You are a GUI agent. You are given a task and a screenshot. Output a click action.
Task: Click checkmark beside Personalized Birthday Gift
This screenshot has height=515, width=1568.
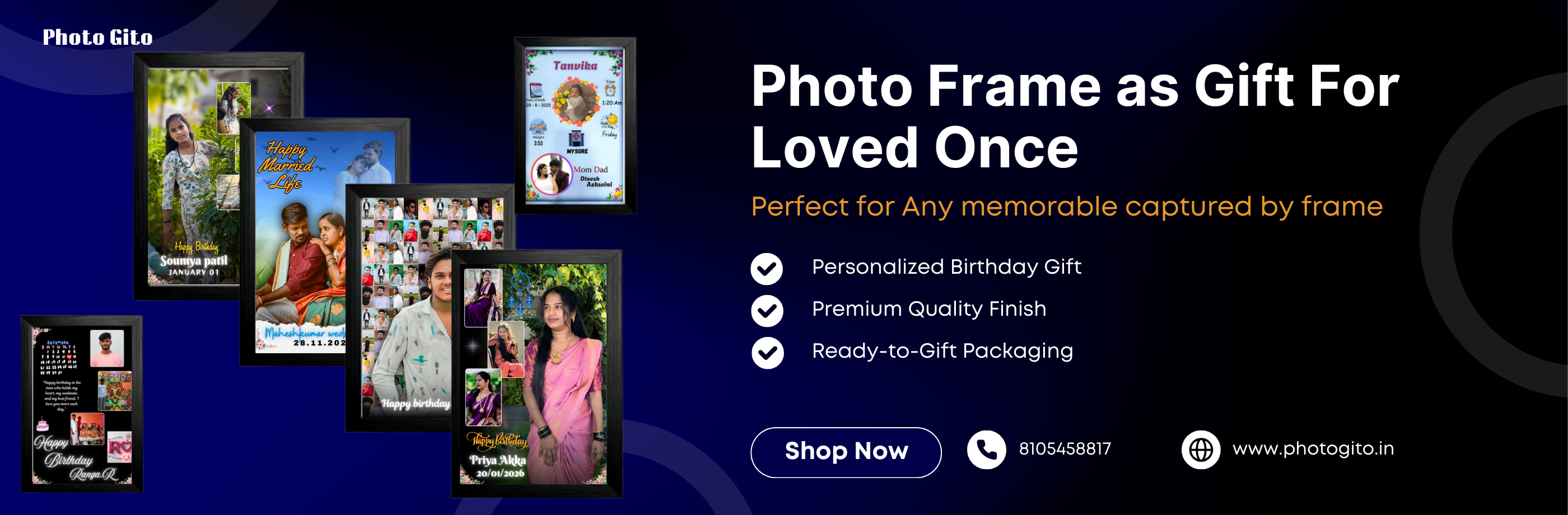tap(766, 269)
